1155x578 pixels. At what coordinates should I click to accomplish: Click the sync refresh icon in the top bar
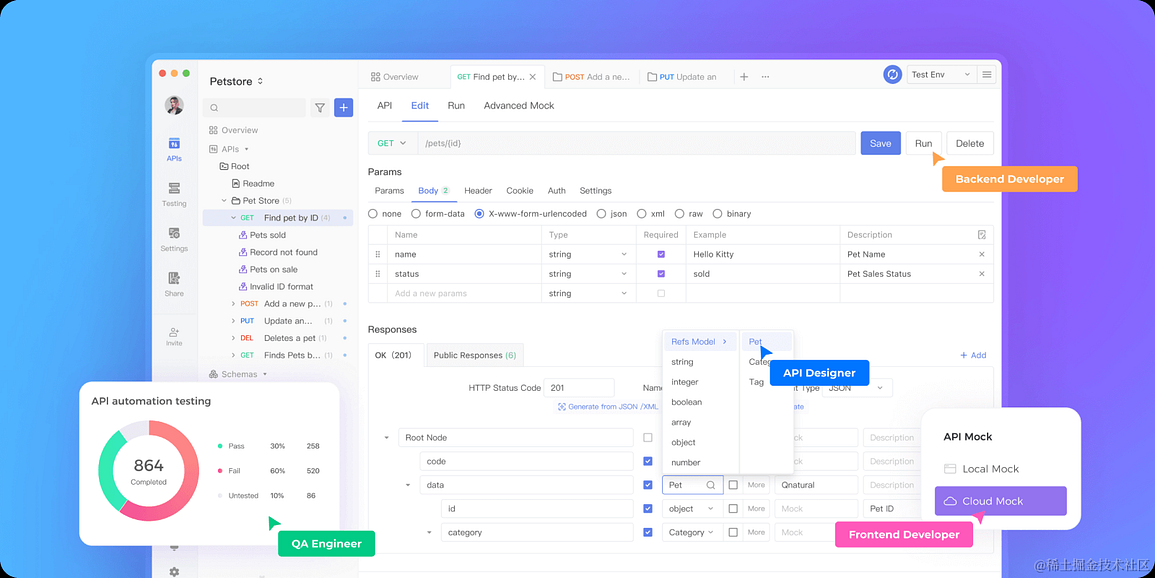891,74
